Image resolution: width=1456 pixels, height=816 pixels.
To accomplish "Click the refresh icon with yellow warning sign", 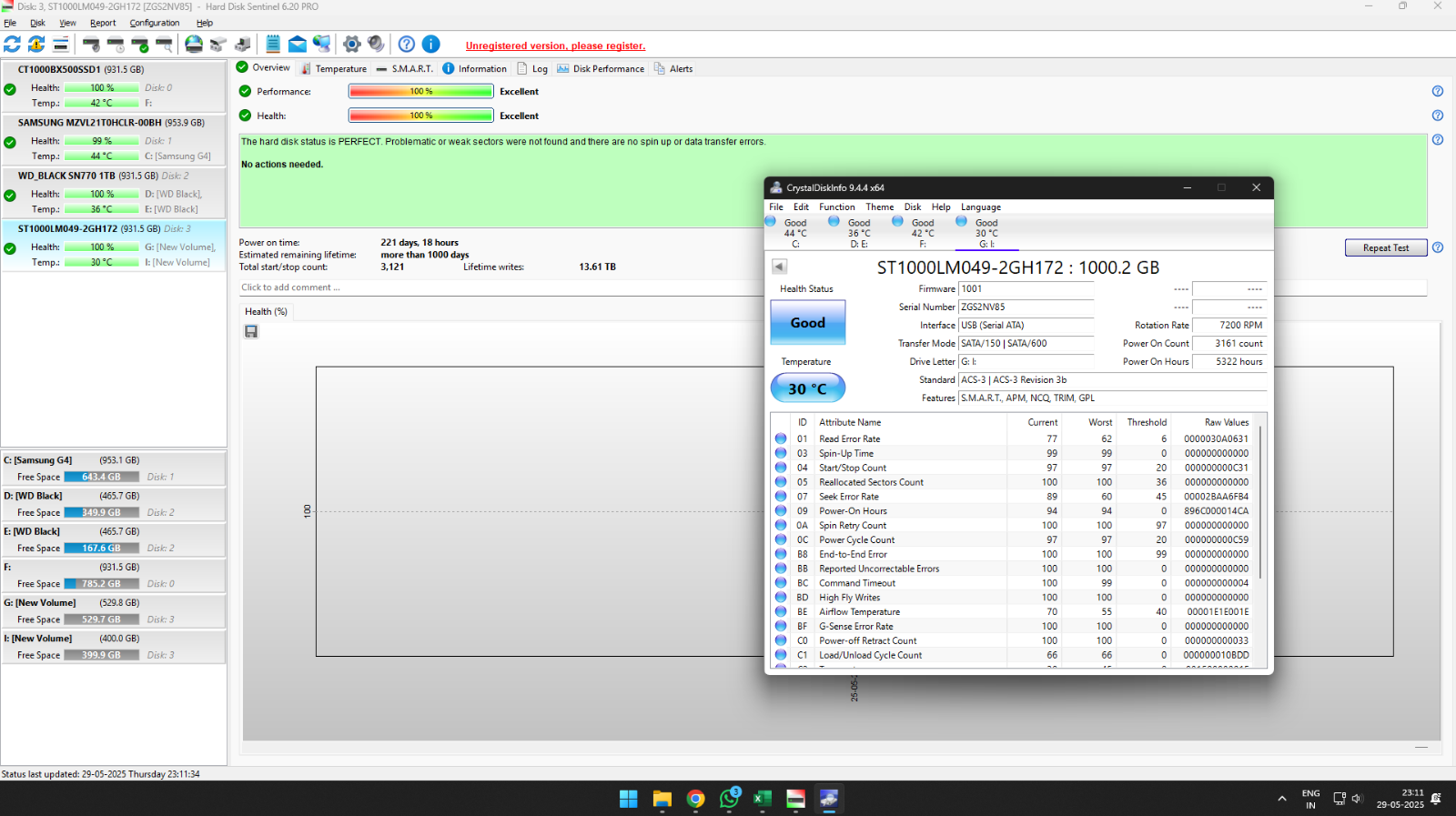I will pyautogui.click(x=36, y=44).
